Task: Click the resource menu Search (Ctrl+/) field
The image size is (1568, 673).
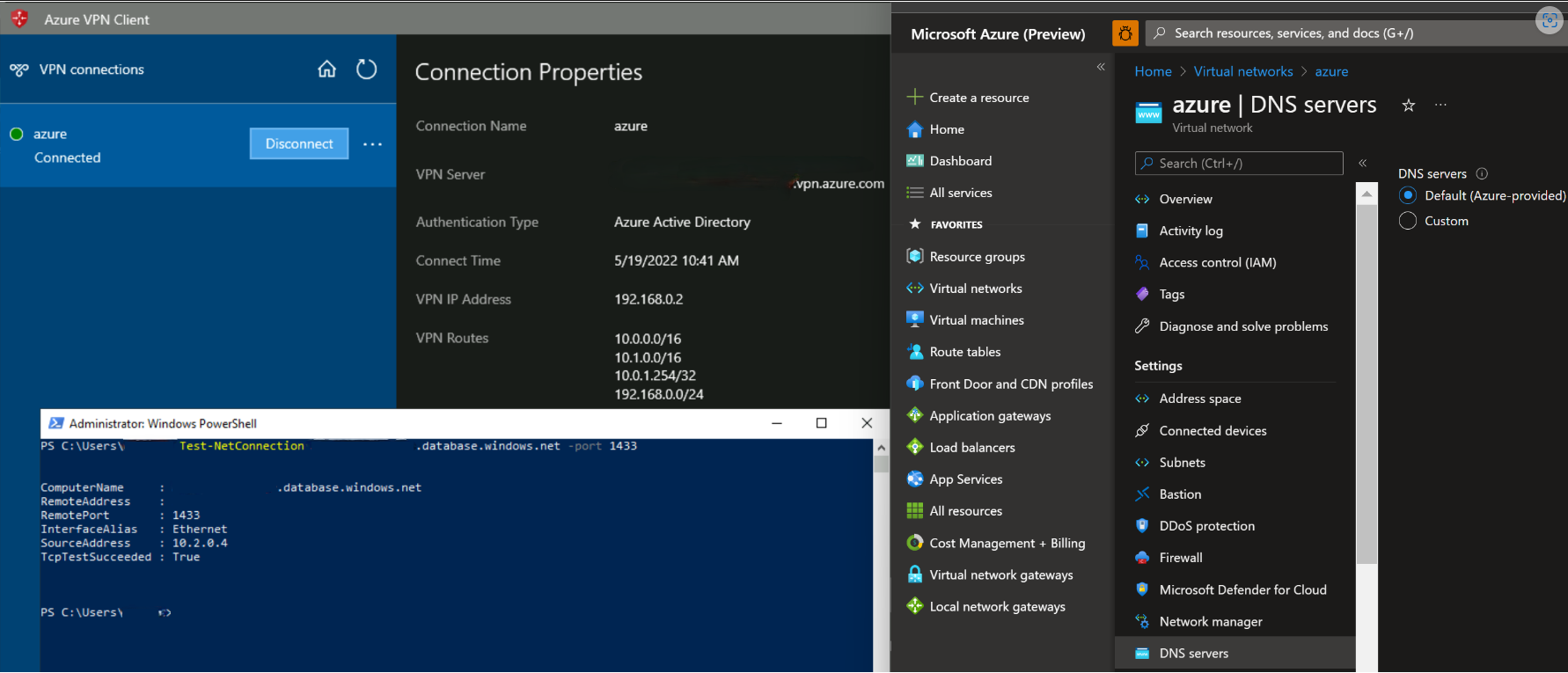Action: (x=1239, y=164)
